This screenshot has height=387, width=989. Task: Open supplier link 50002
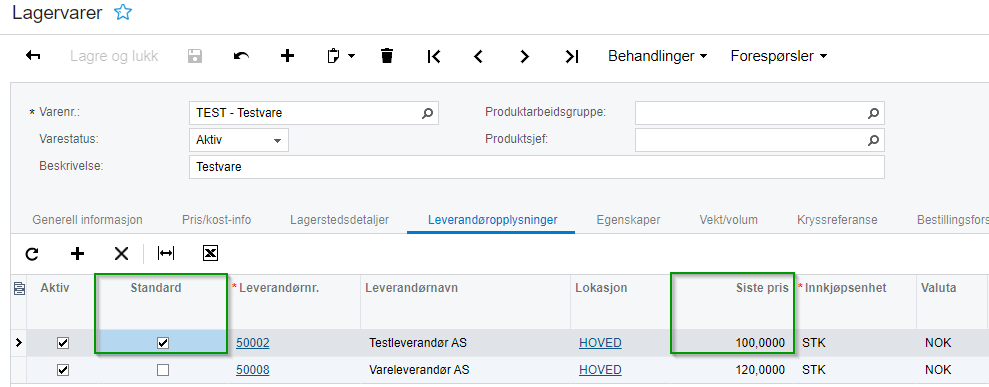pos(253,343)
